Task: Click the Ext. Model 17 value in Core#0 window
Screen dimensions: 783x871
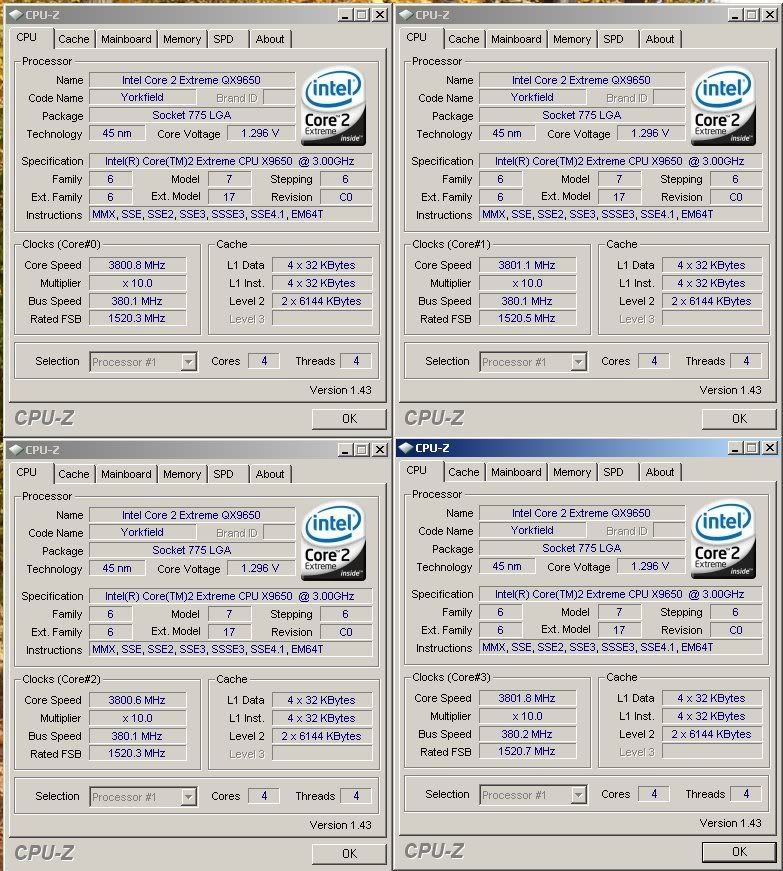Action: coord(229,197)
